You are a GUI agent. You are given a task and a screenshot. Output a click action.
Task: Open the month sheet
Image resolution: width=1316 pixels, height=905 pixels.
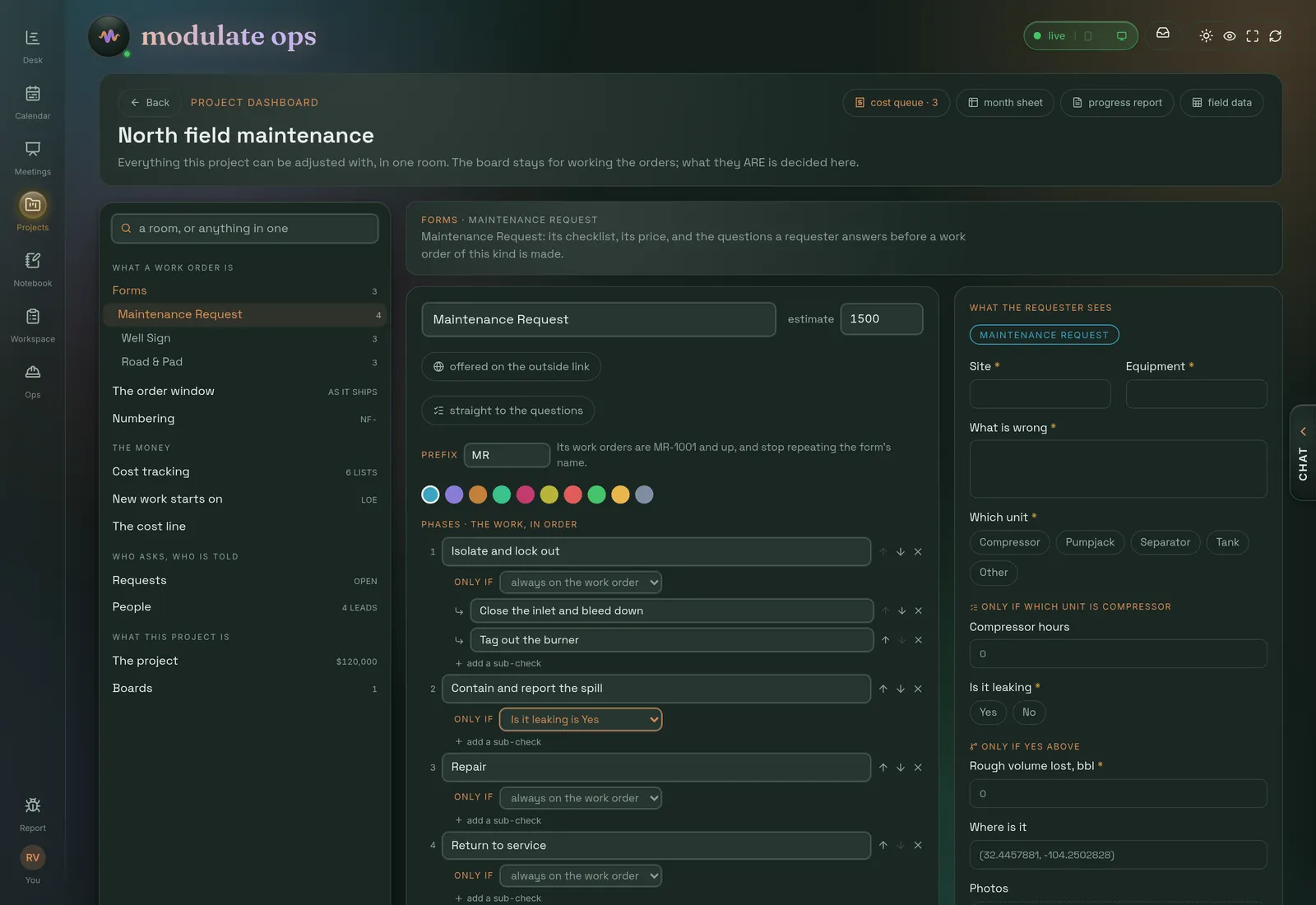click(x=1005, y=103)
